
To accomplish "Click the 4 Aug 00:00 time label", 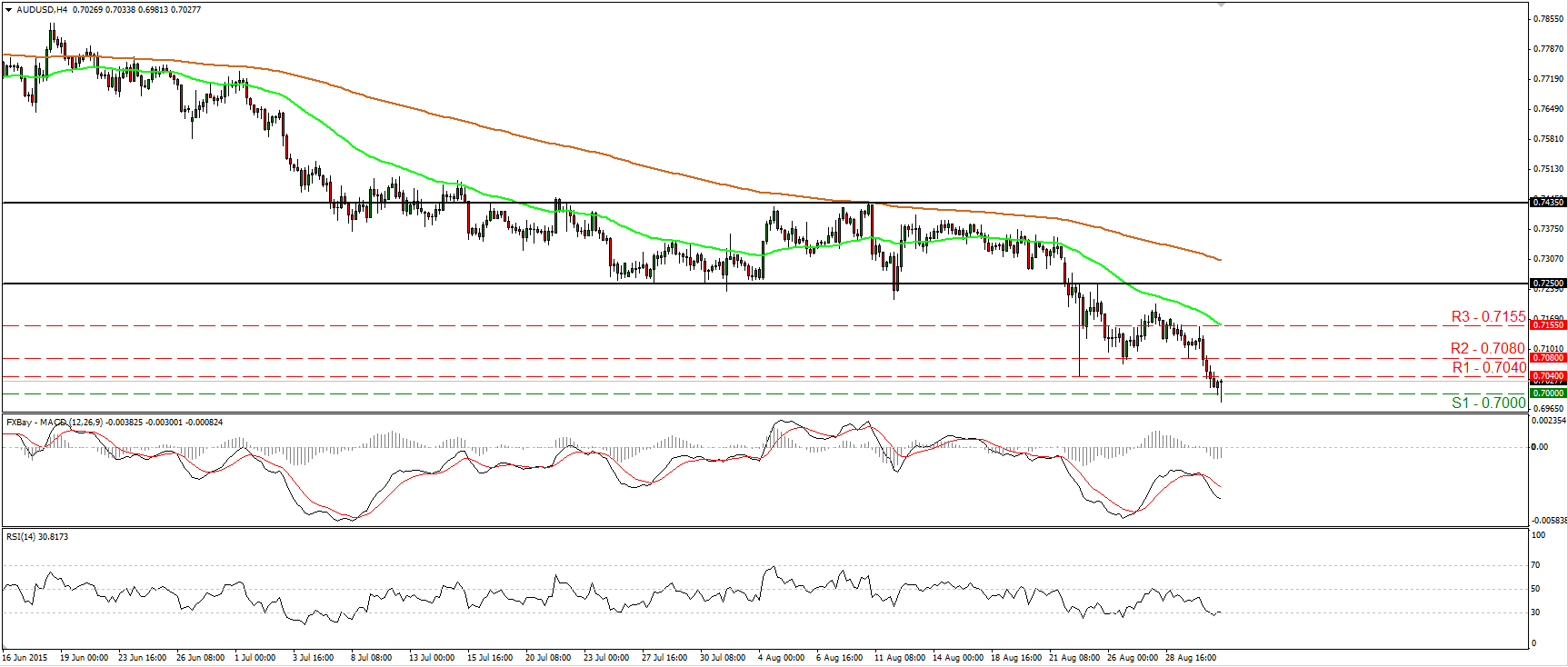I will [781, 658].
